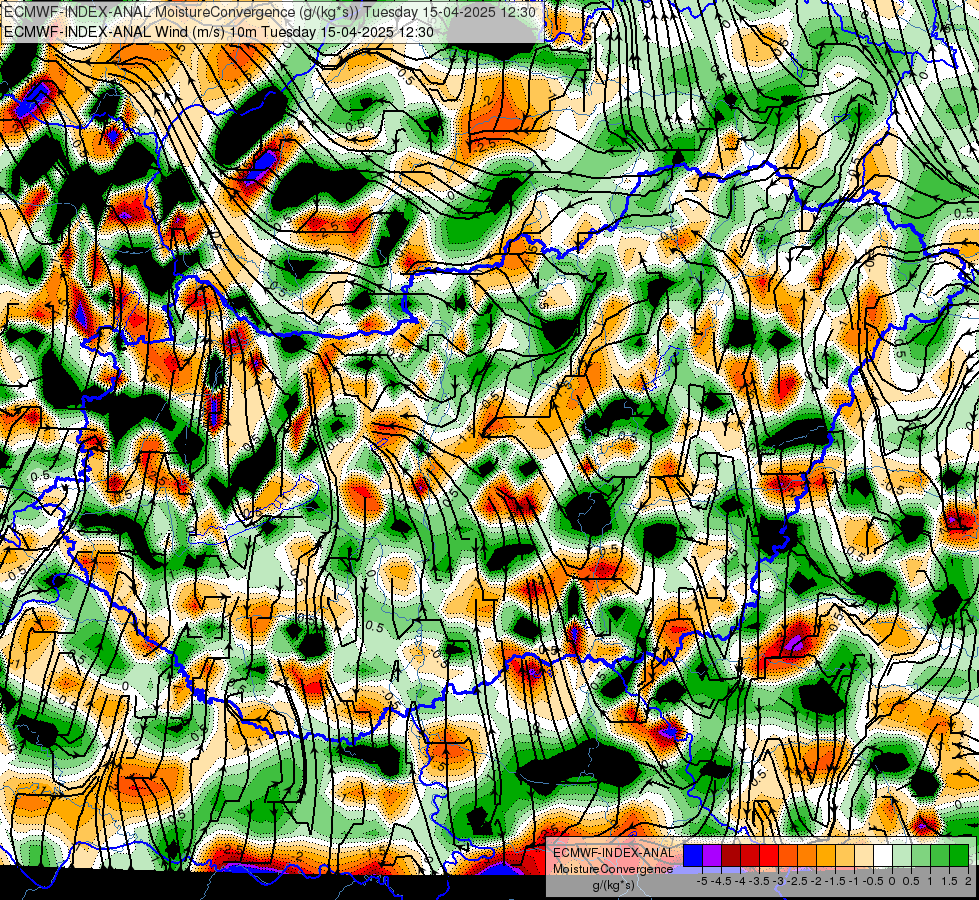Click the blue legend swatch below -5
Image resolution: width=979 pixels, height=900 pixels.
[693, 856]
